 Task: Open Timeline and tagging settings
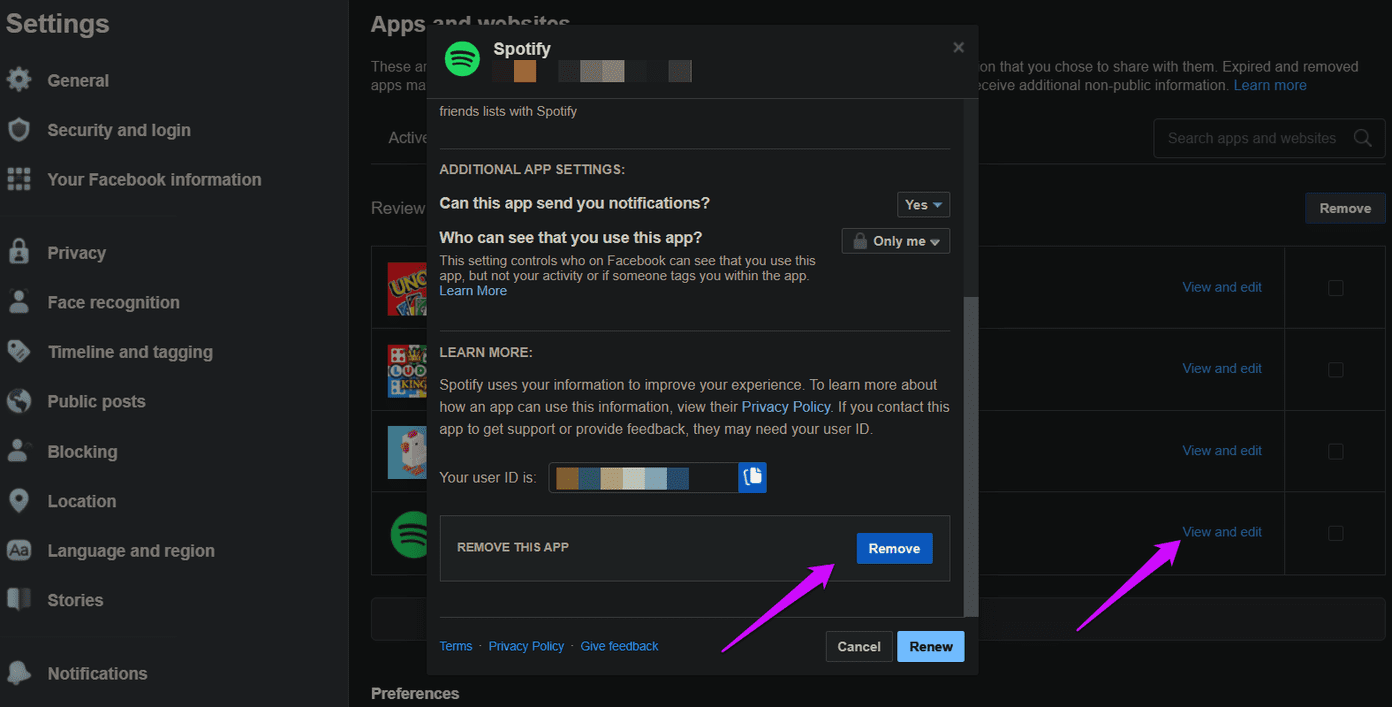(x=130, y=352)
